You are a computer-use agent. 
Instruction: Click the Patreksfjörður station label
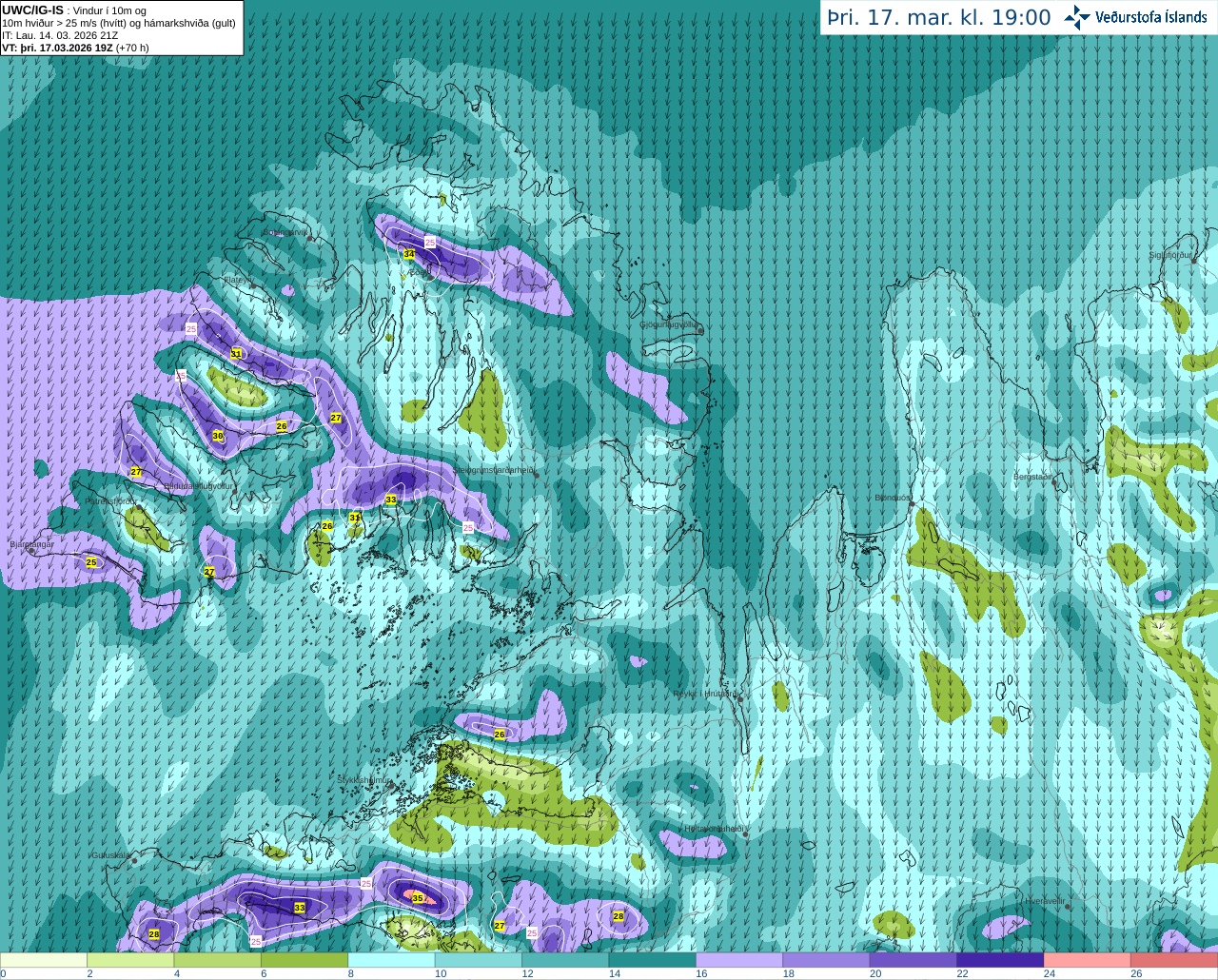click(x=111, y=501)
